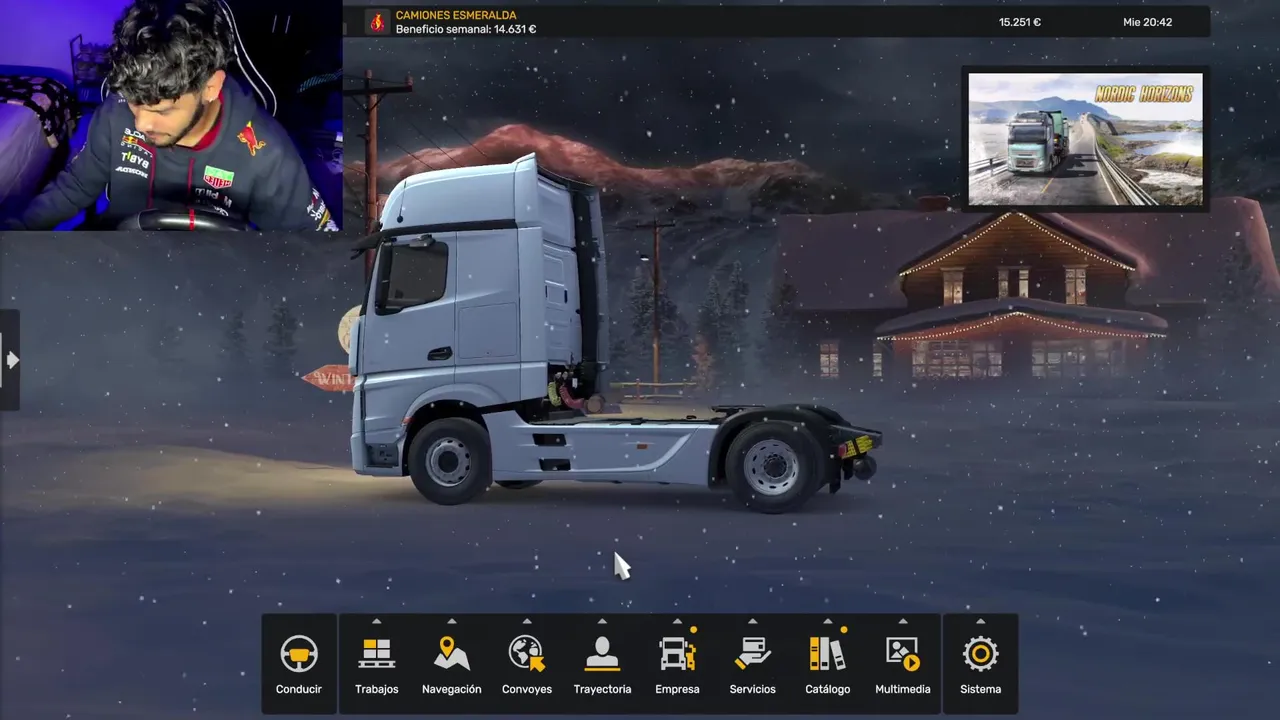Click the Conducir steering wheel icon

(298, 655)
